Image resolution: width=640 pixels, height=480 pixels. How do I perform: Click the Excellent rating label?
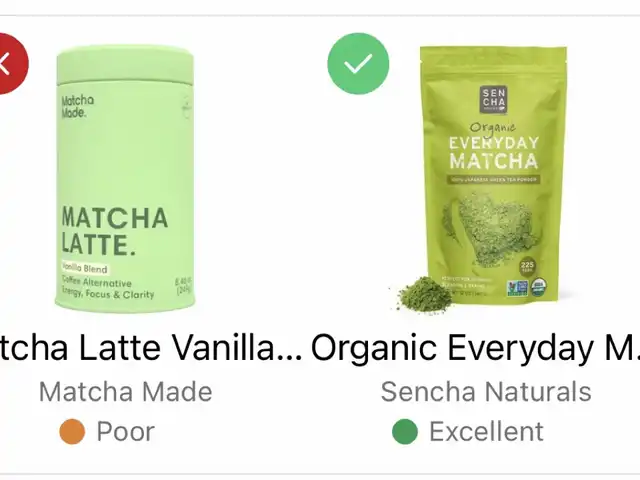pyautogui.click(x=487, y=431)
